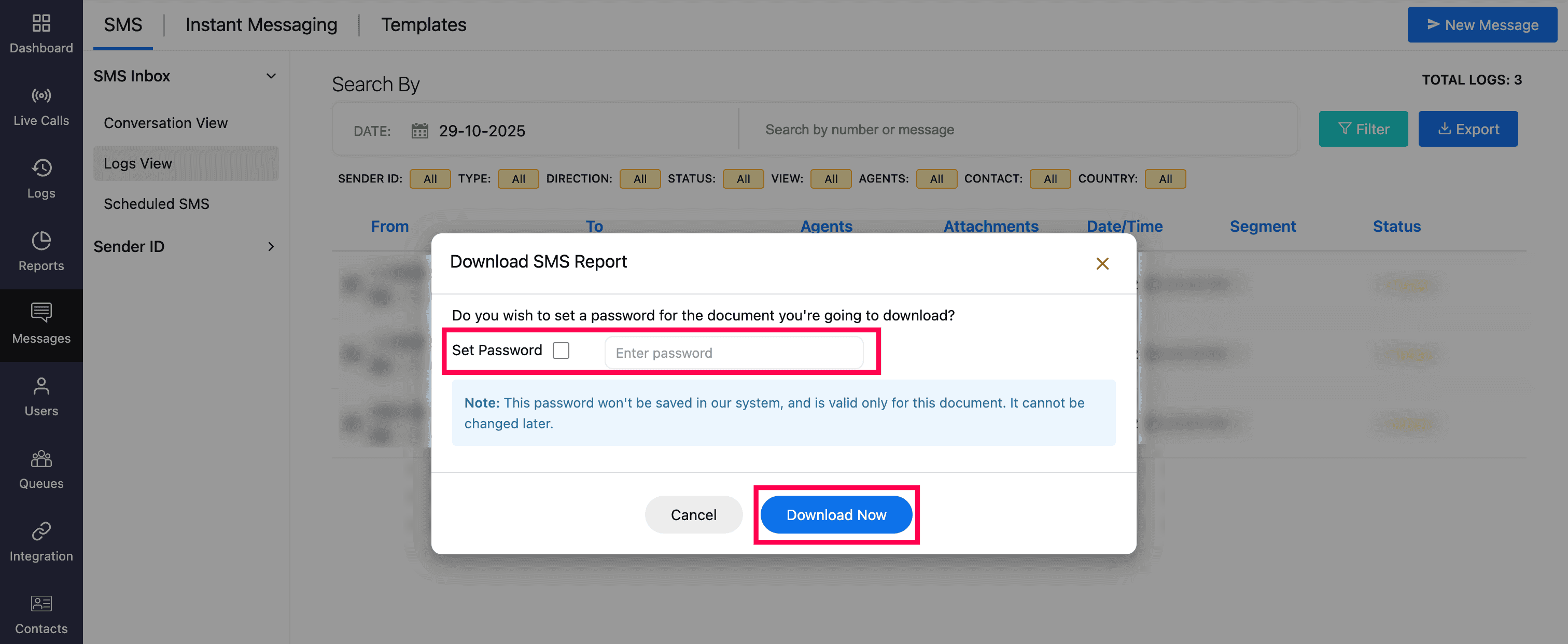Open the Dashboard grid icon
Image resolution: width=1568 pixels, height=644 pixels.
coord(41,23)
